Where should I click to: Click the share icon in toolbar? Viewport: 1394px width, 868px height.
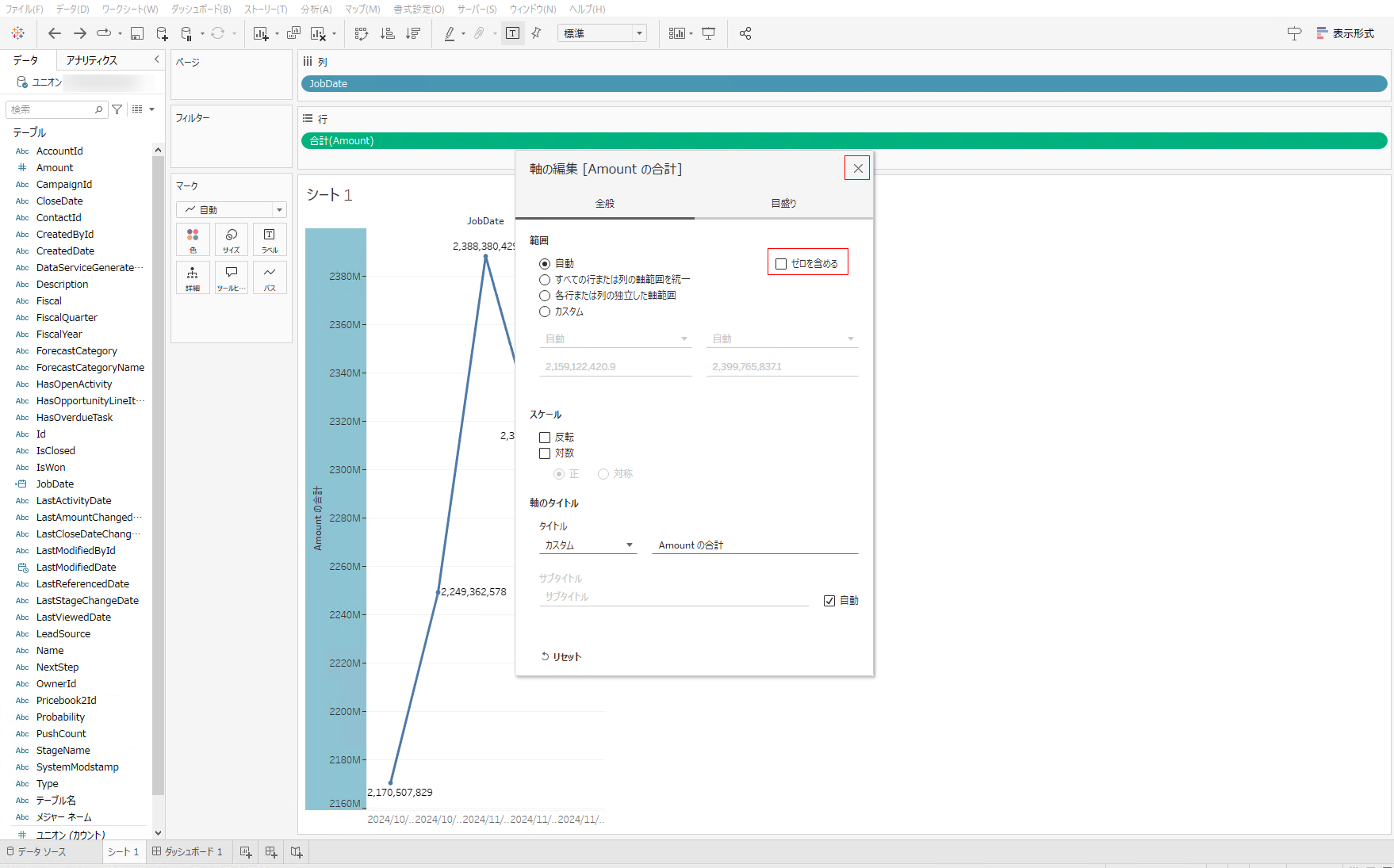click(x=745, y=33)
